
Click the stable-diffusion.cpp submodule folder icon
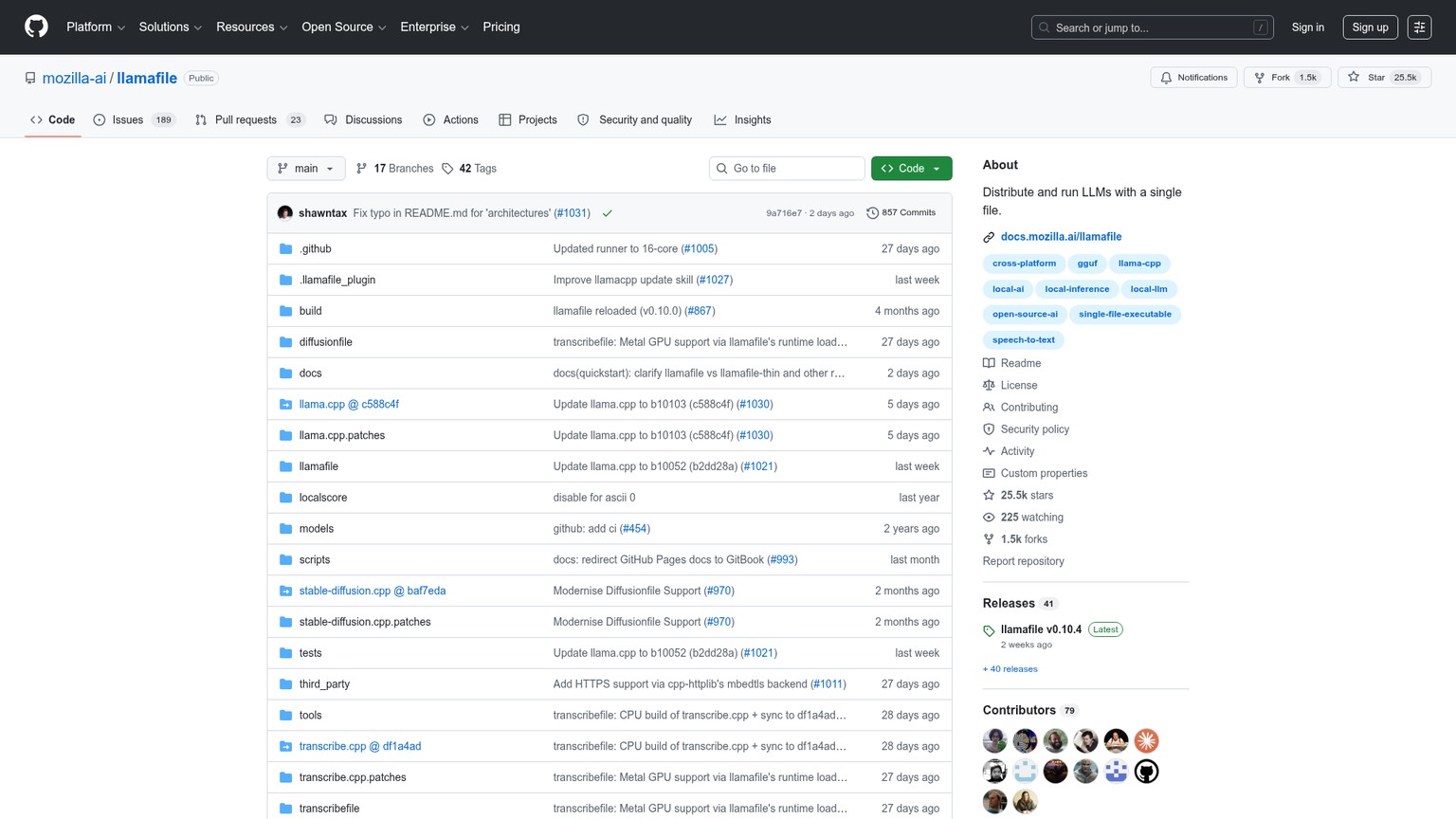285,591
